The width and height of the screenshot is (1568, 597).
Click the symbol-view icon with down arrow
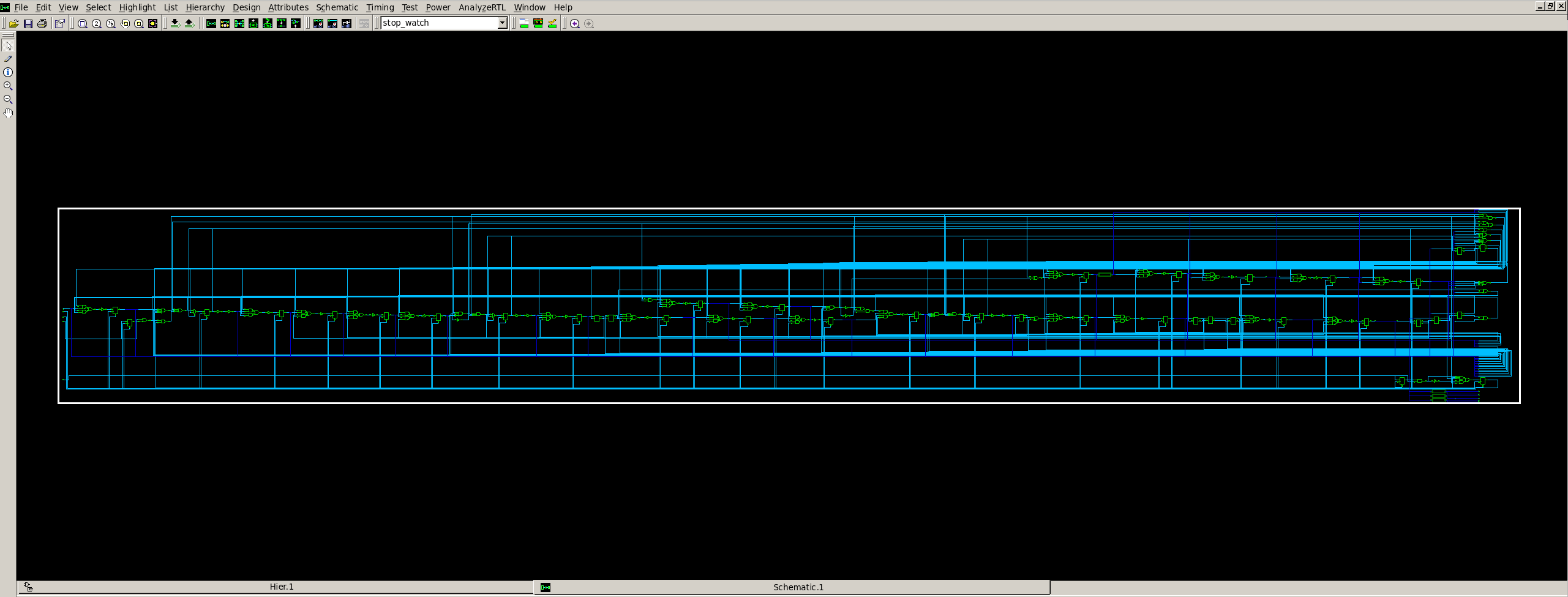click(253, 23)
